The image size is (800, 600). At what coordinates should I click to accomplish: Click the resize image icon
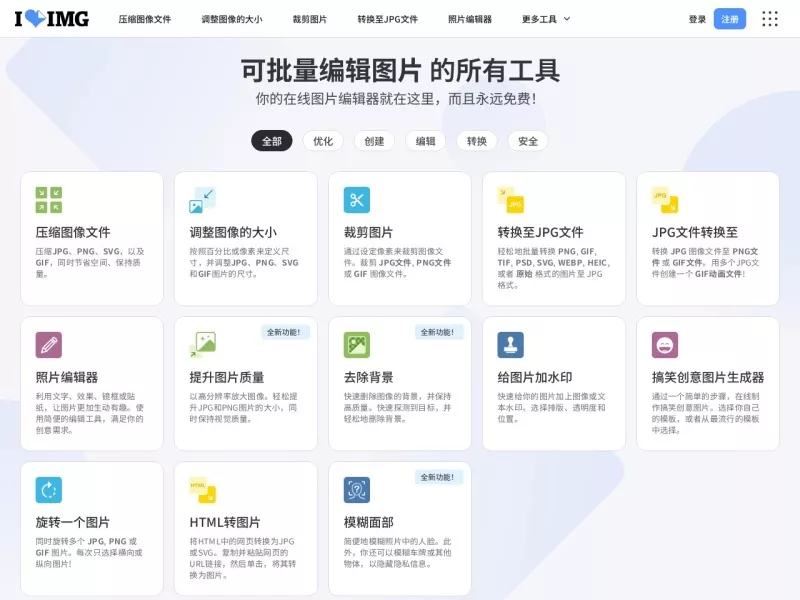(x=203, y=199)
